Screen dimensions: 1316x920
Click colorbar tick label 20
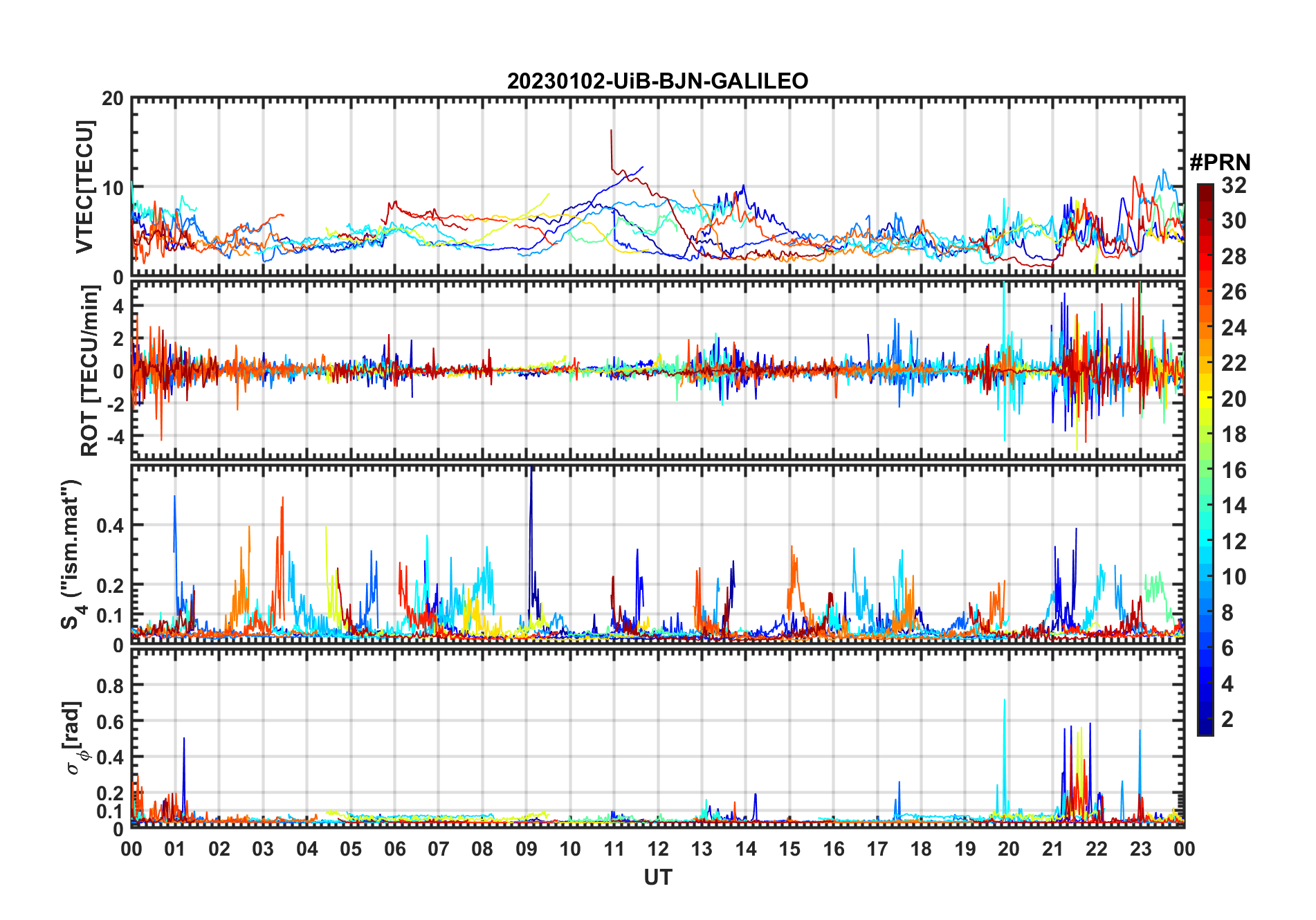pyautogui.click(x=1234, y=398)
